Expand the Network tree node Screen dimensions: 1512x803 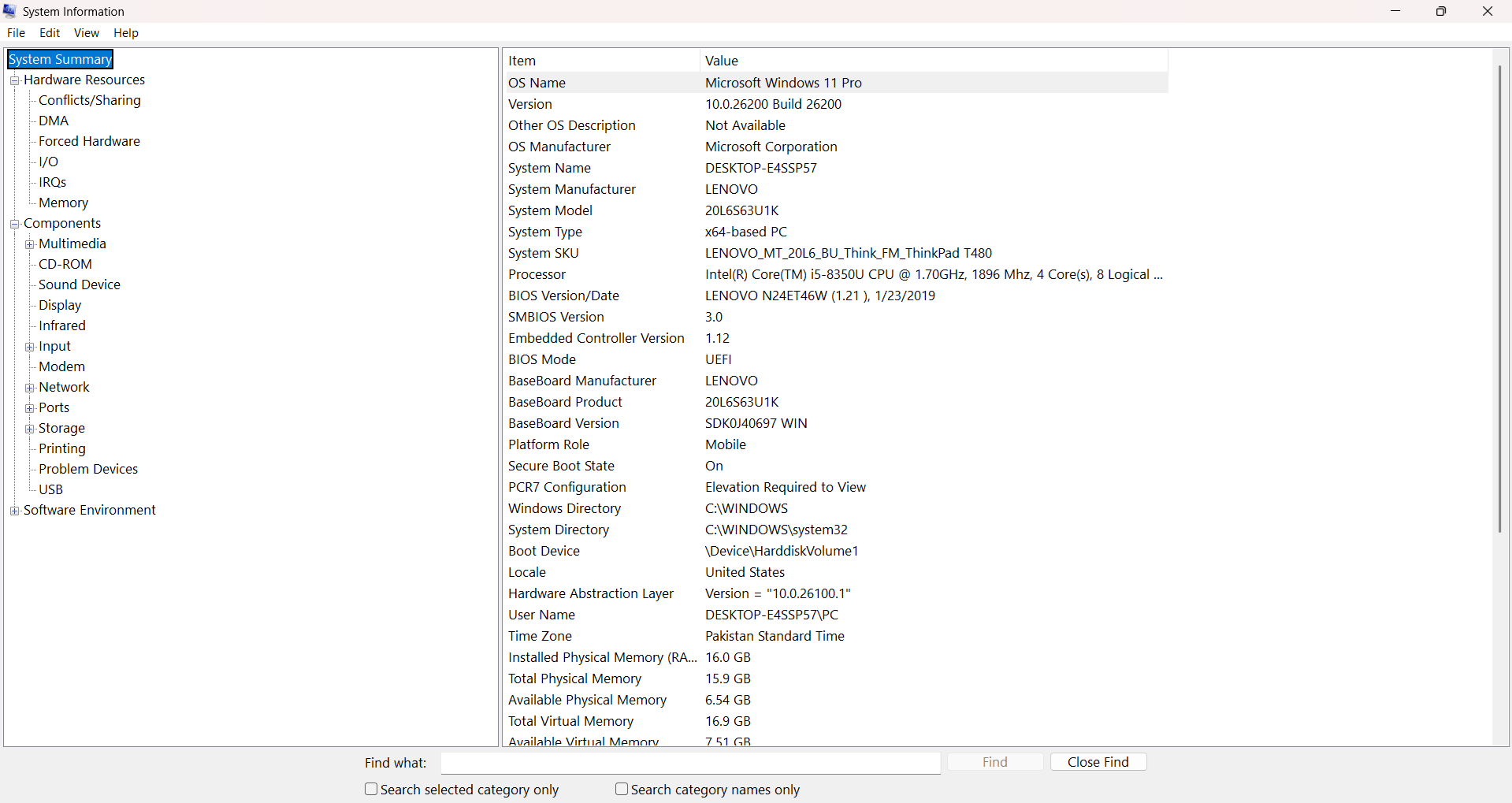(x=29, y=388)
